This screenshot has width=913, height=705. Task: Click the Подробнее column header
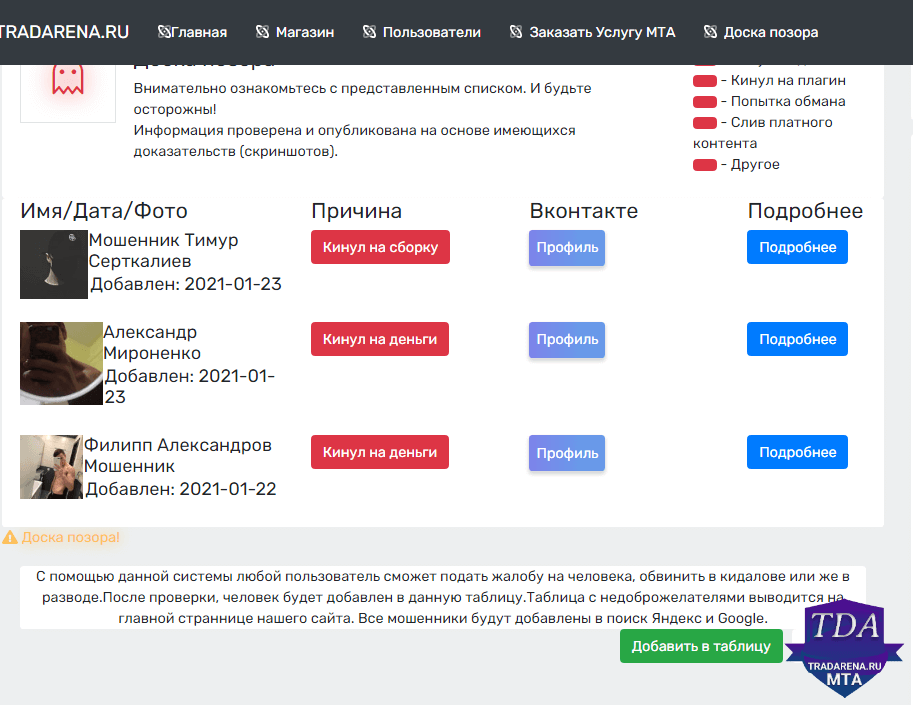(805, 211)
